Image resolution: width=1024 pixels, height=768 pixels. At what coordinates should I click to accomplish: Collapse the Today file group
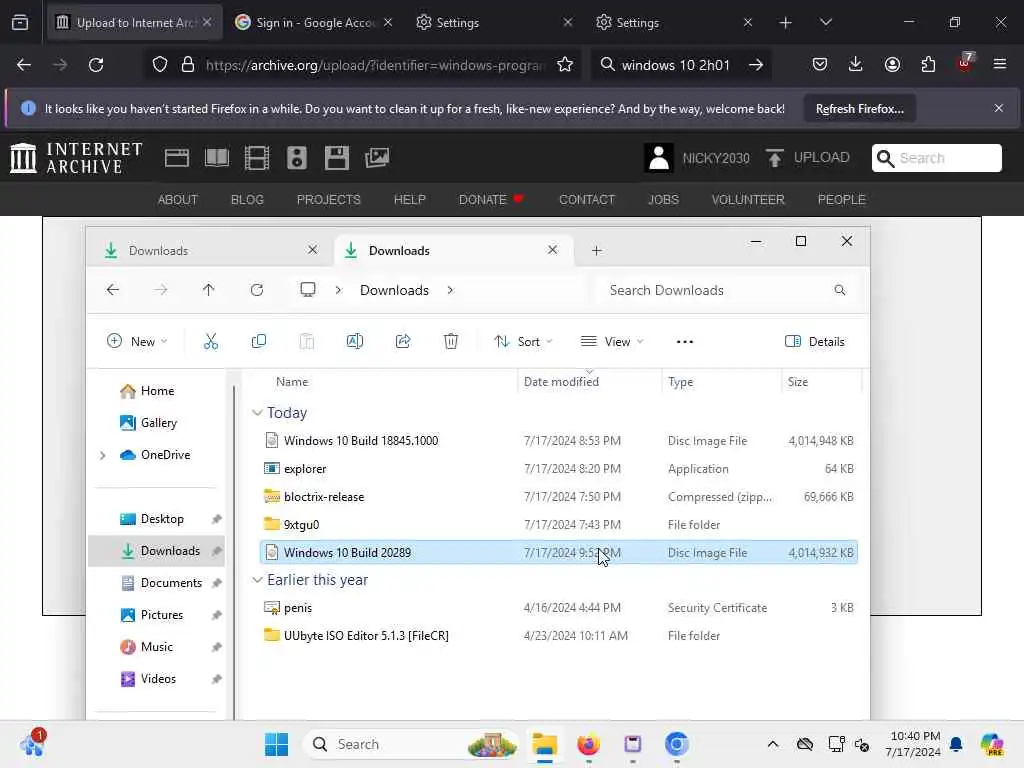point(257,413)
